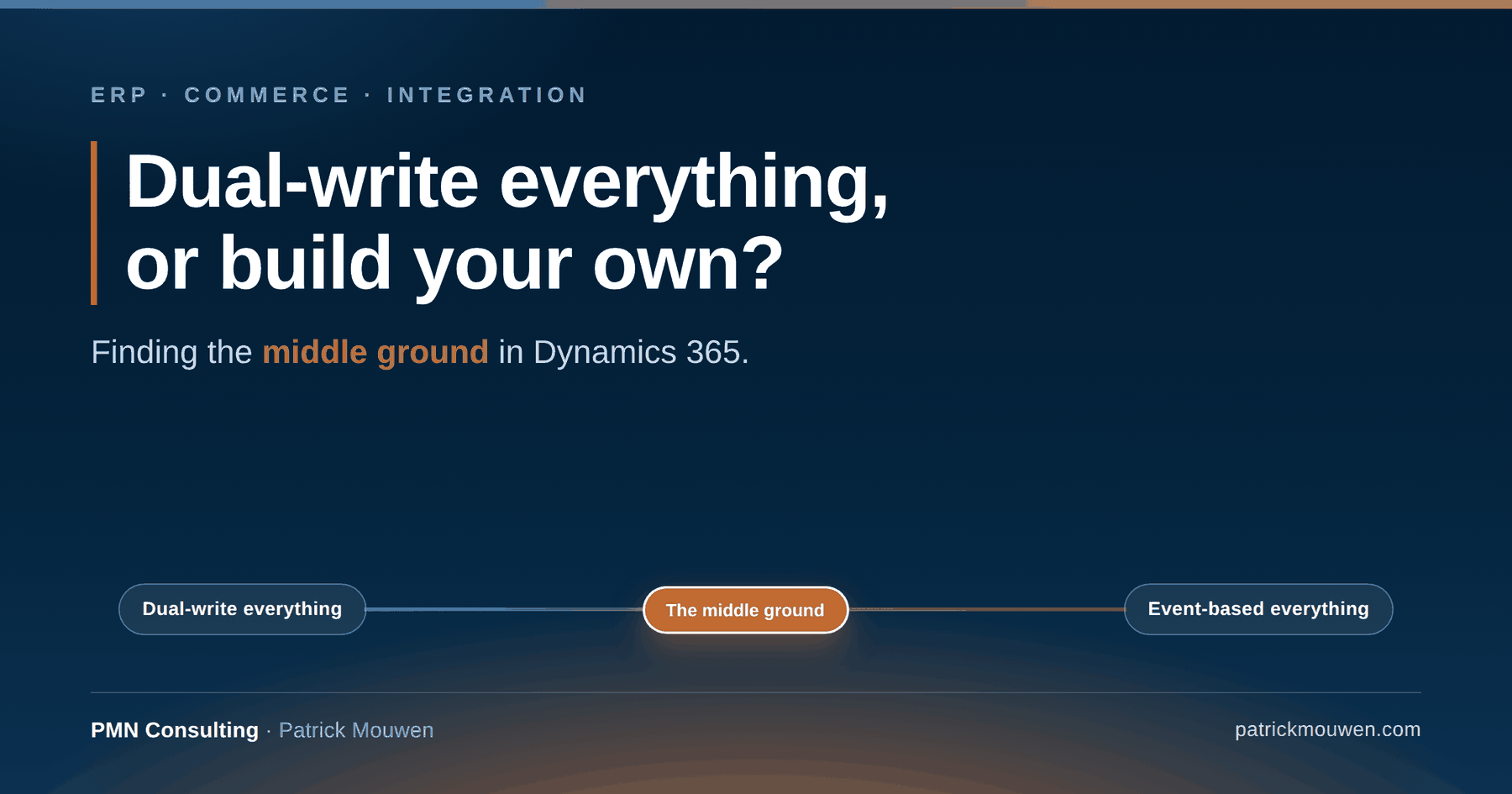Click the 'PMN Consulting' text
1512x794 pixels.
tap(175, 730)
